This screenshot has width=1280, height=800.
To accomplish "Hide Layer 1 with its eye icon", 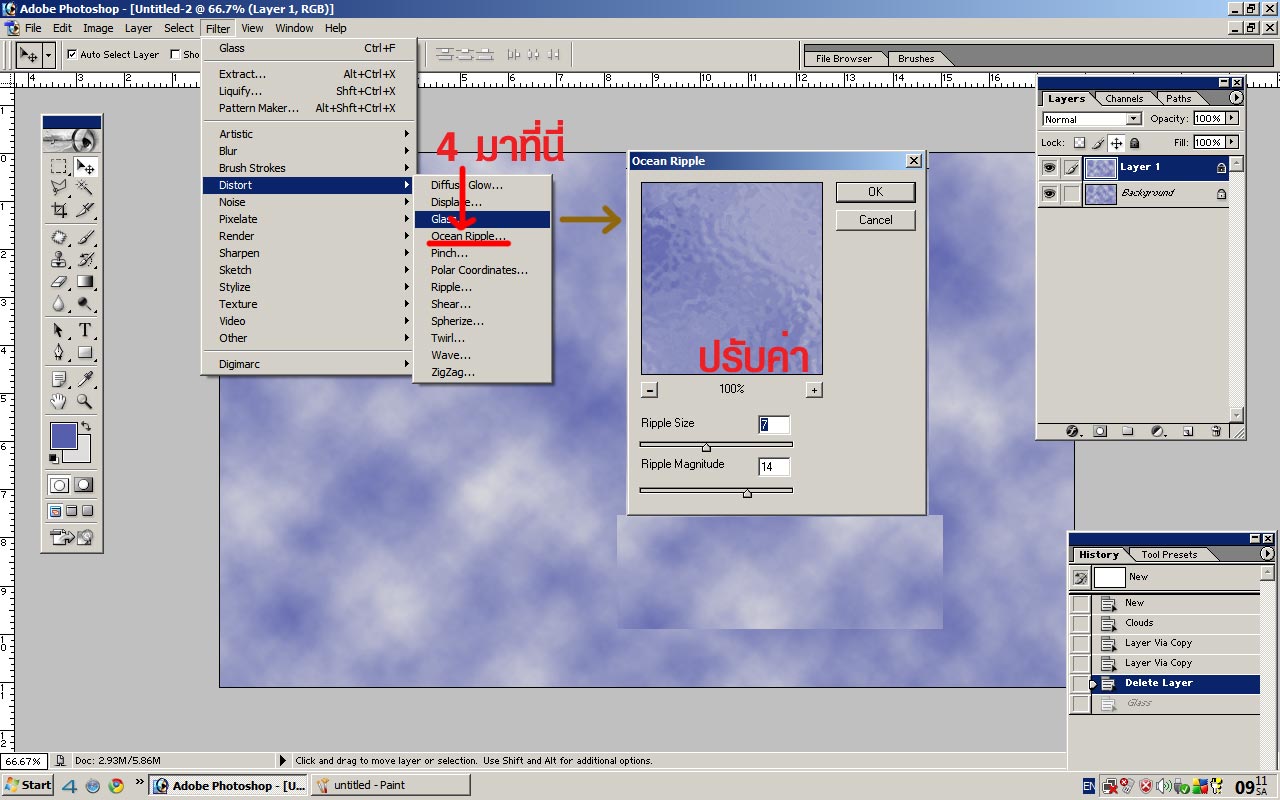I will pos(1049,168).
